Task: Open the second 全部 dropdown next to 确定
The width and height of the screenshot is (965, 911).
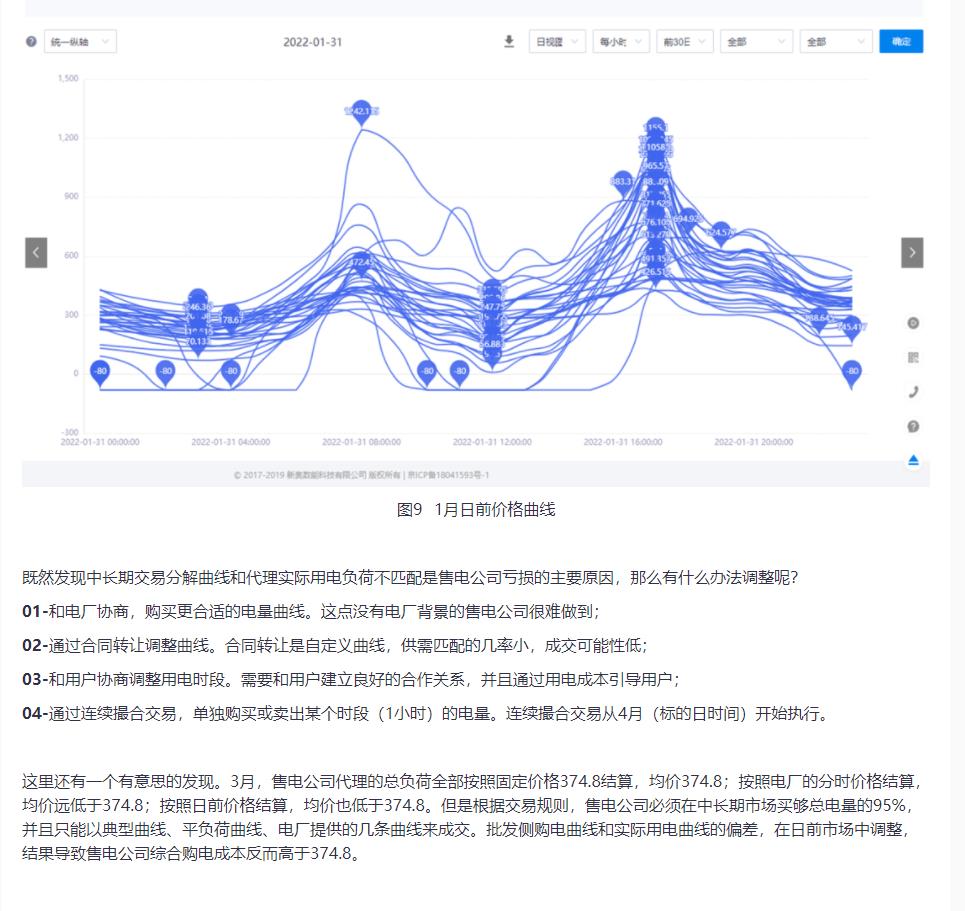Action: coord(836,42)
